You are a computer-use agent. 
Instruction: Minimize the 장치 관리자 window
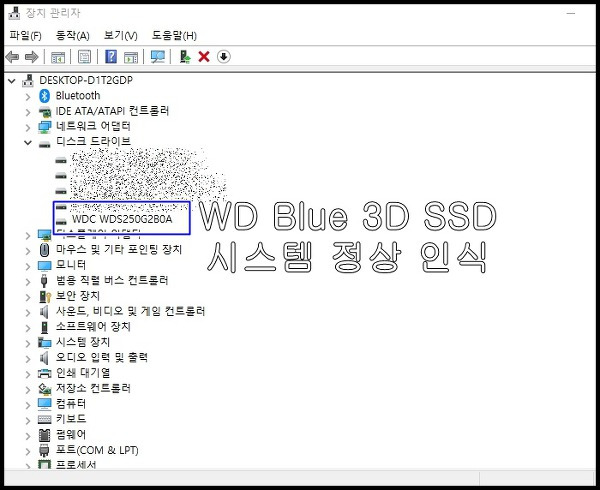pyautogui.click(x=571, y=13)
